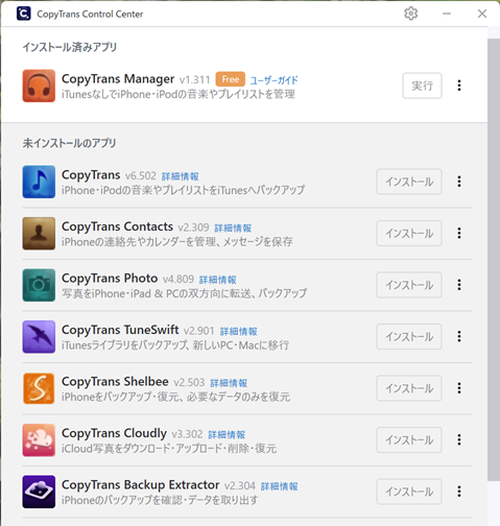This screenshot has height=526, width=500.
Task: Click the 未インストールのアプリ section heading
Action: (x=69, y=143)
